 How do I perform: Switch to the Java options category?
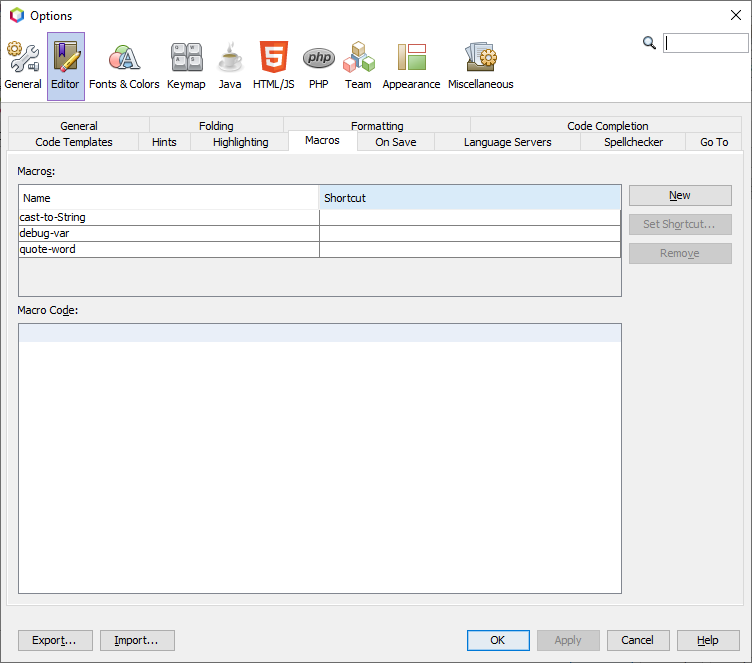[230, 66]
